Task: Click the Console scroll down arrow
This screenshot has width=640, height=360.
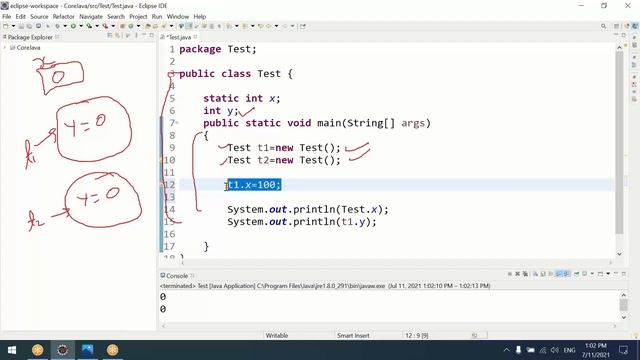Action: 623,317
